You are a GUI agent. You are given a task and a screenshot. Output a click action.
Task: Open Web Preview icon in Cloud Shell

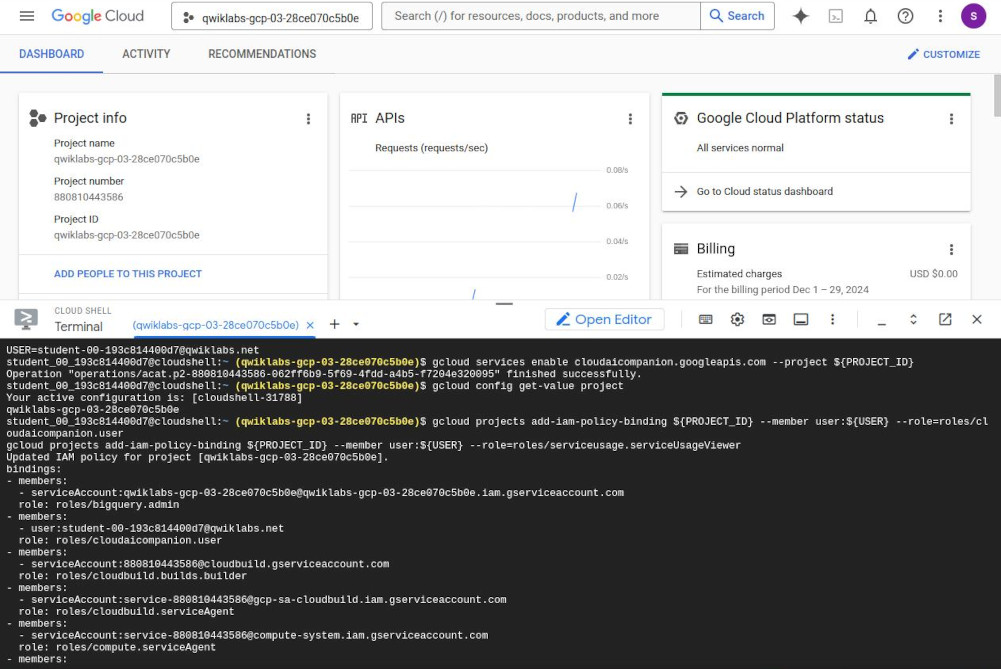point(769,319)
